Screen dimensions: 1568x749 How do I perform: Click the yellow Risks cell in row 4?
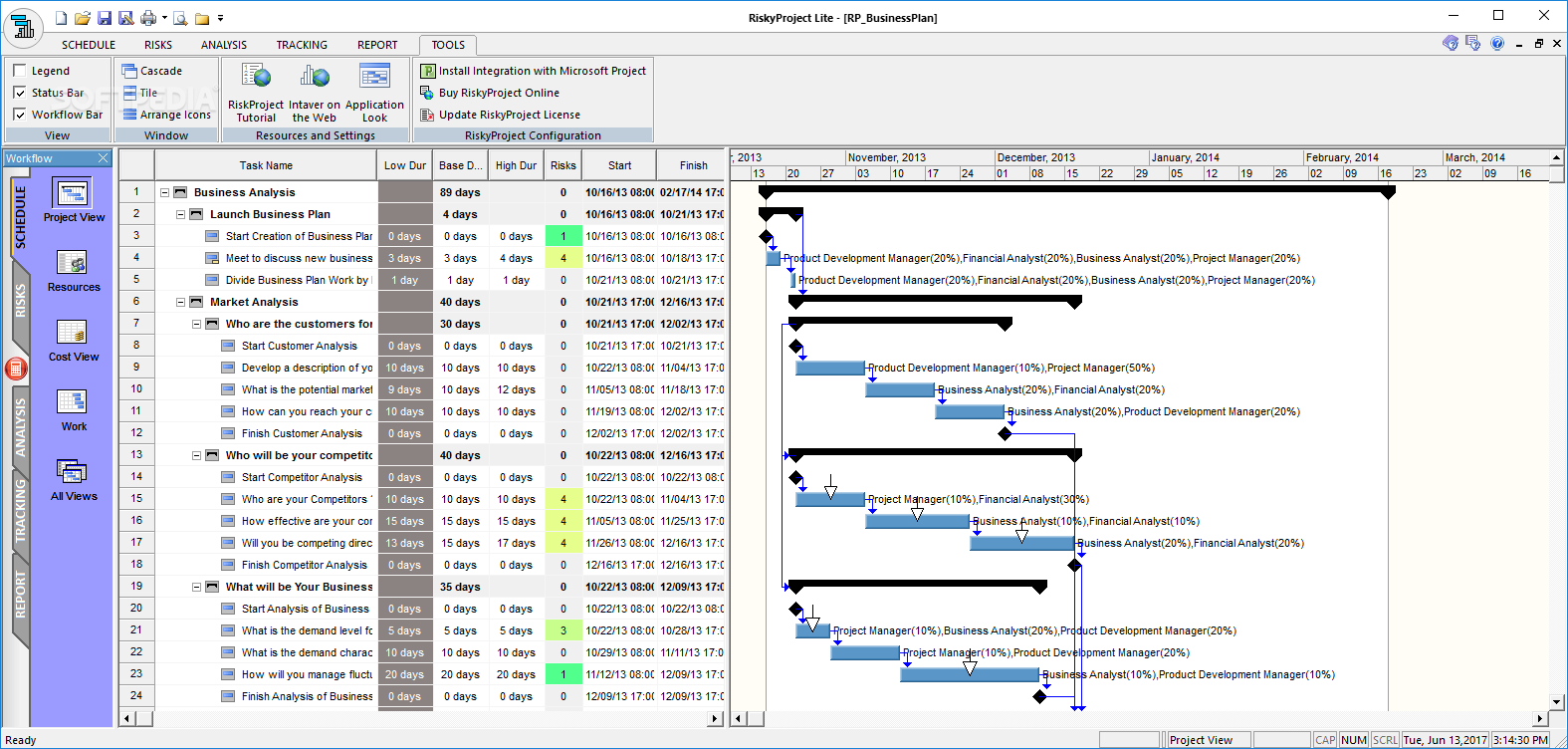click(563, 258)
